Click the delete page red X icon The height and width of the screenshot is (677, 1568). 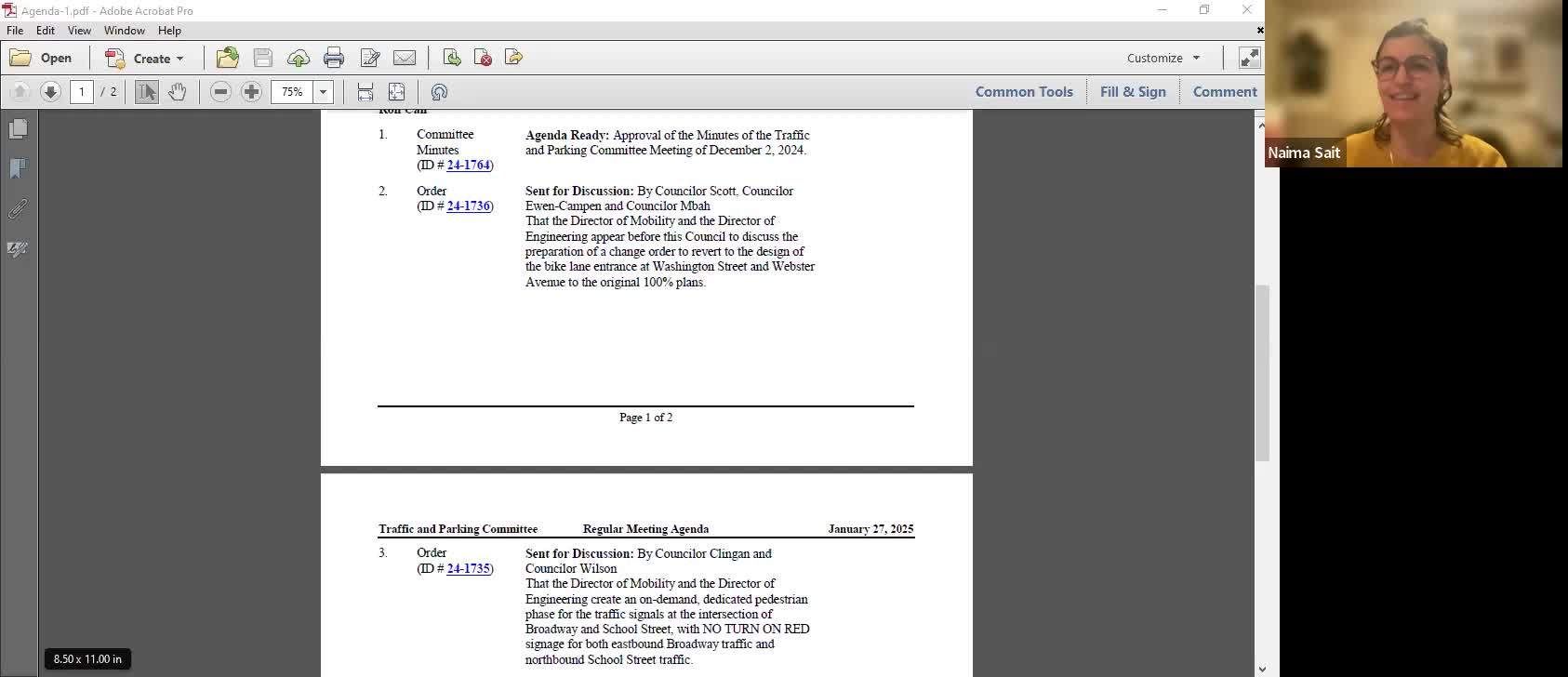click(x=483, y=58)
